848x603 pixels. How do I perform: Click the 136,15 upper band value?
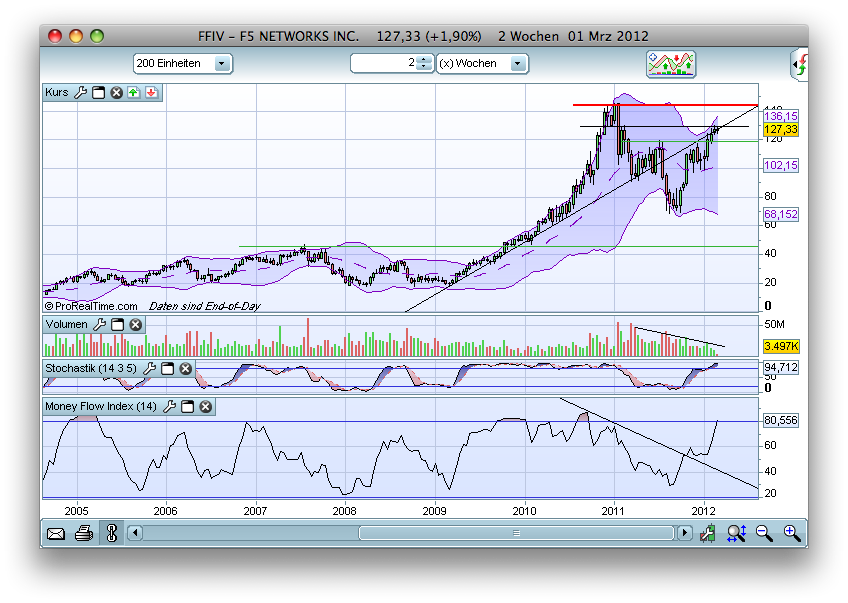pyautogui.click(x=780, y=116)
